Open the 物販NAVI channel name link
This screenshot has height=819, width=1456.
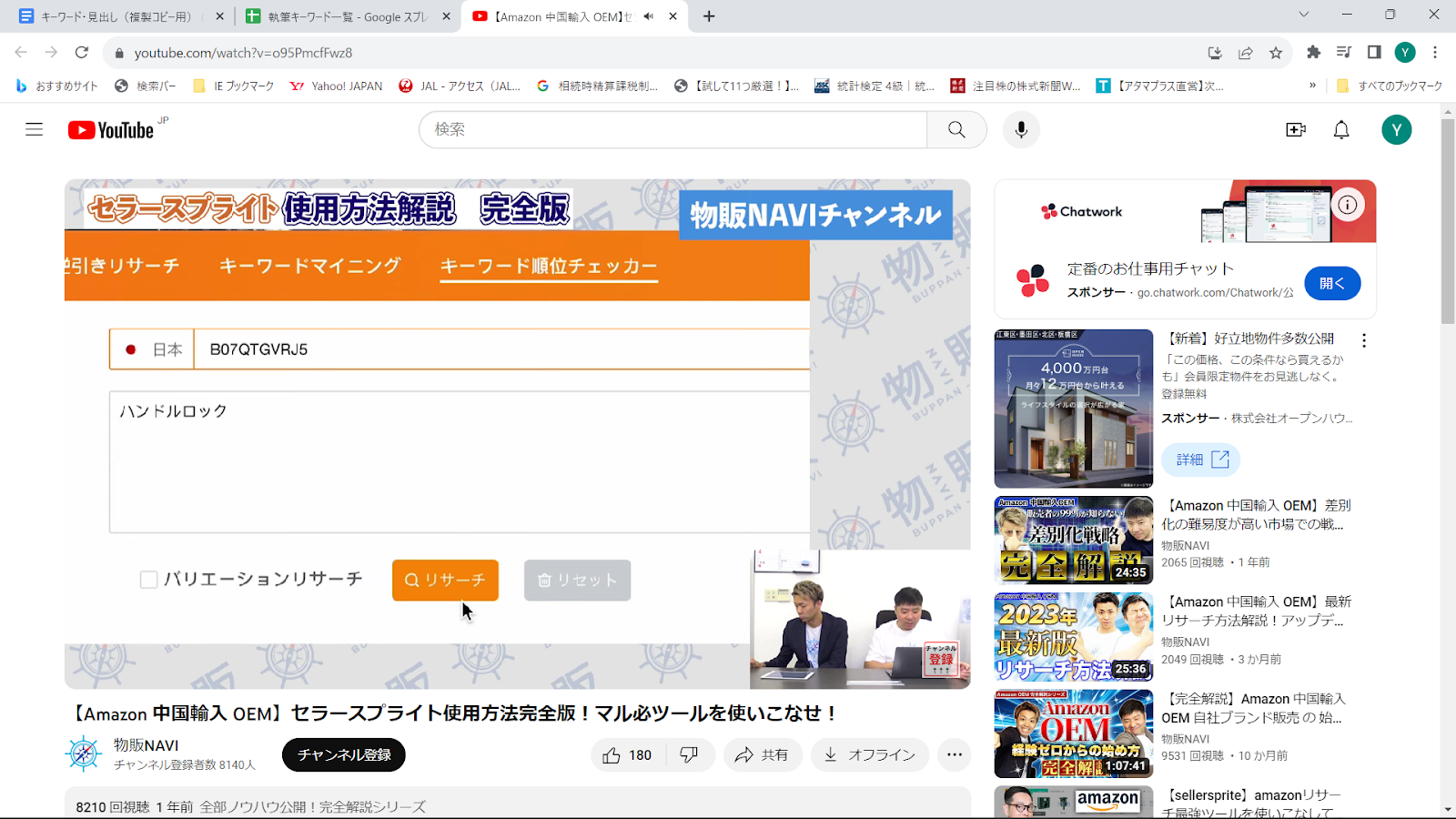coord(146,745)
